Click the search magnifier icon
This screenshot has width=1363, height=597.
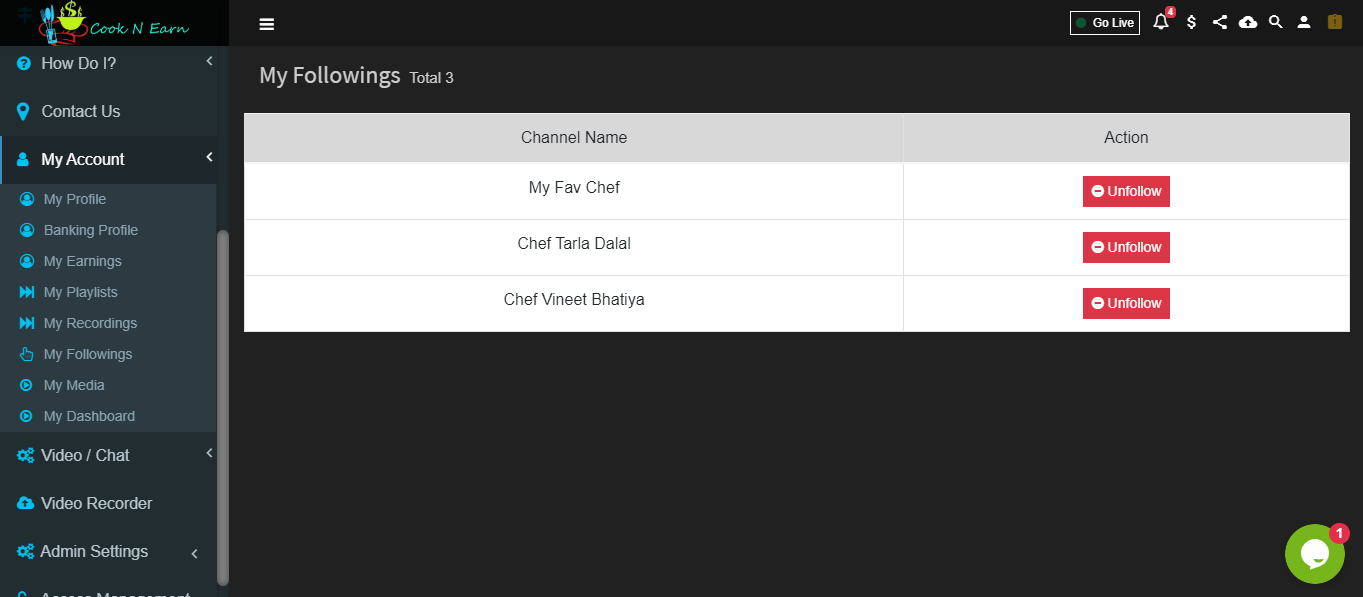1276,22
